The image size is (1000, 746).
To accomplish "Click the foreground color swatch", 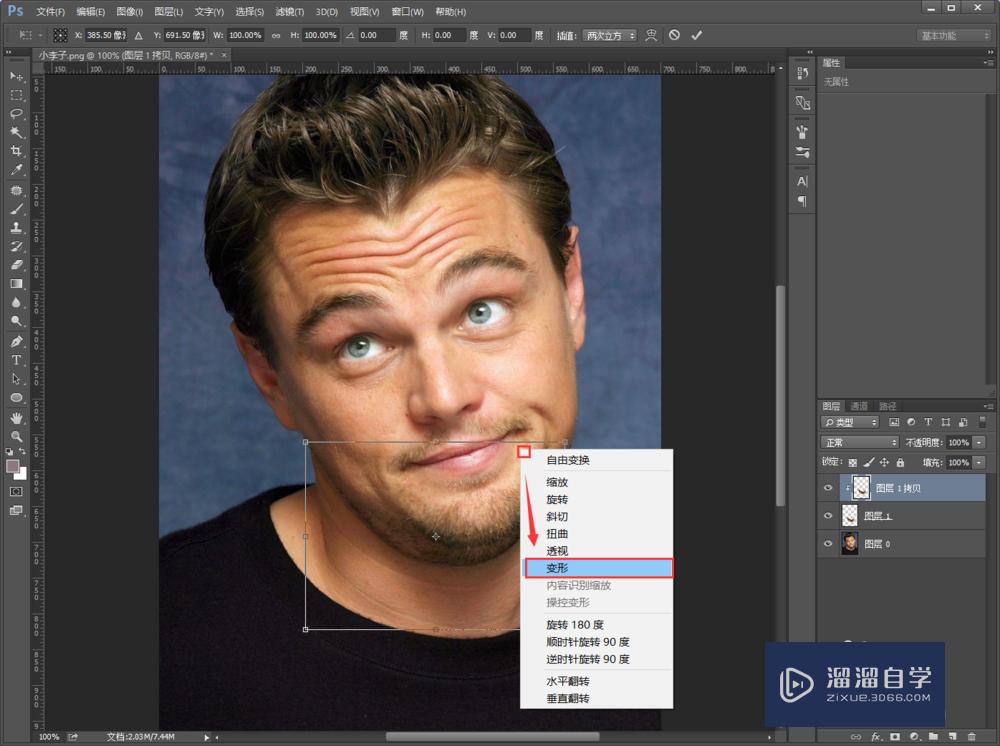I will click(13, 467).
